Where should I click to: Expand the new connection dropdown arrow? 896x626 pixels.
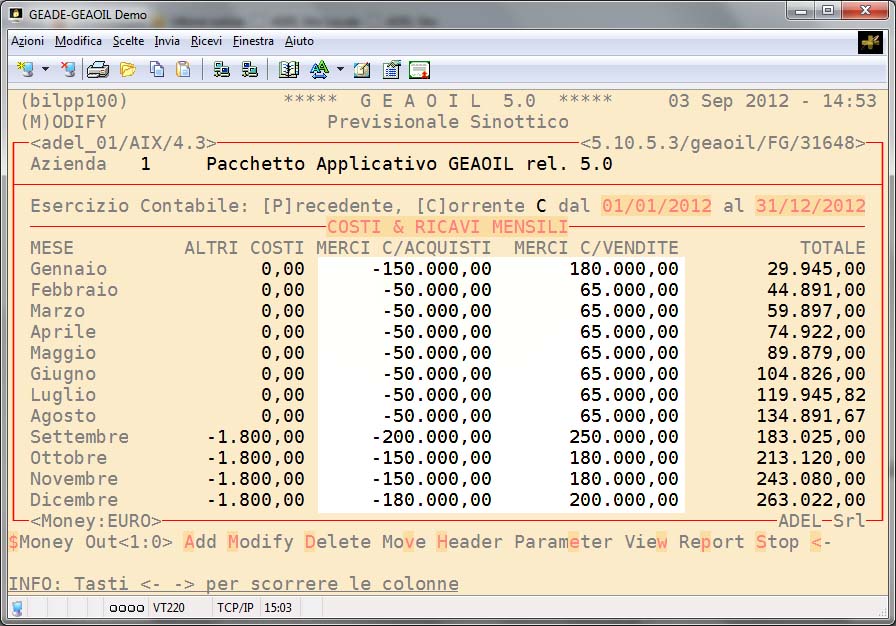point(45,69)
